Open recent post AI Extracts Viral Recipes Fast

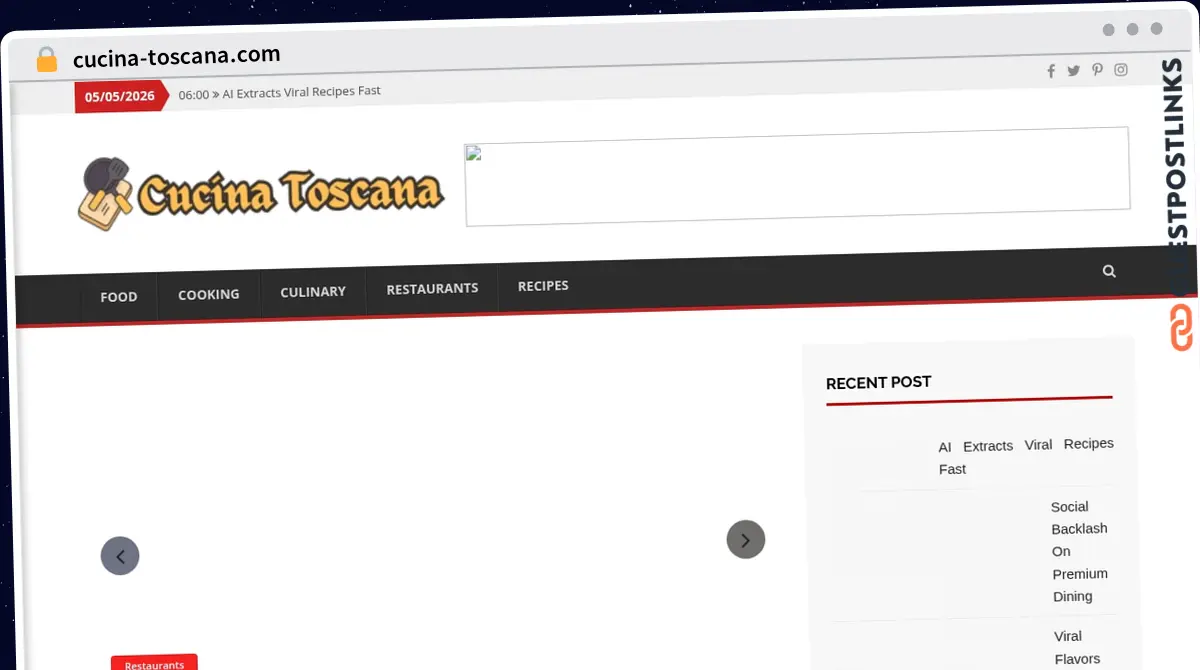[x=1026, y=456]
